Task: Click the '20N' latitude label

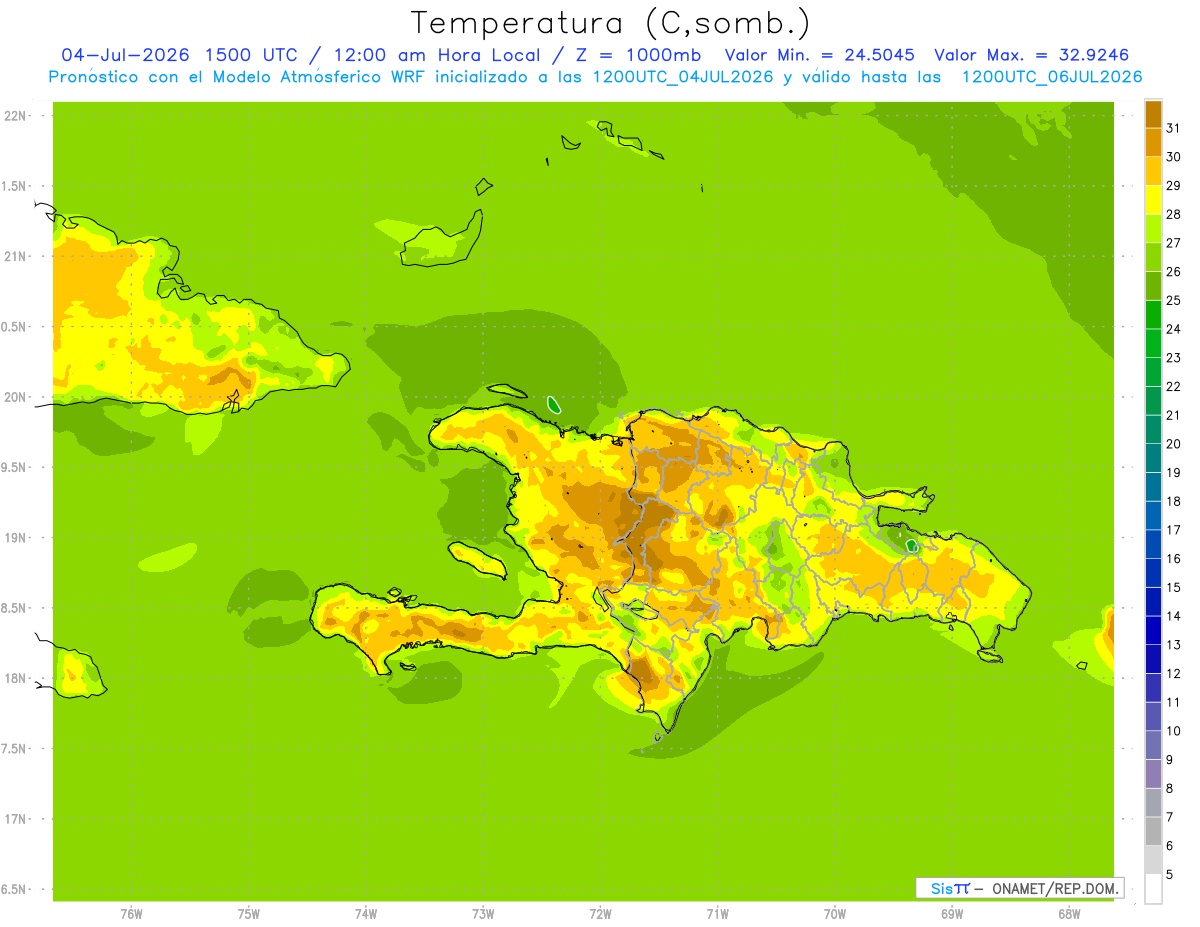Action: [x=15, y=397]
